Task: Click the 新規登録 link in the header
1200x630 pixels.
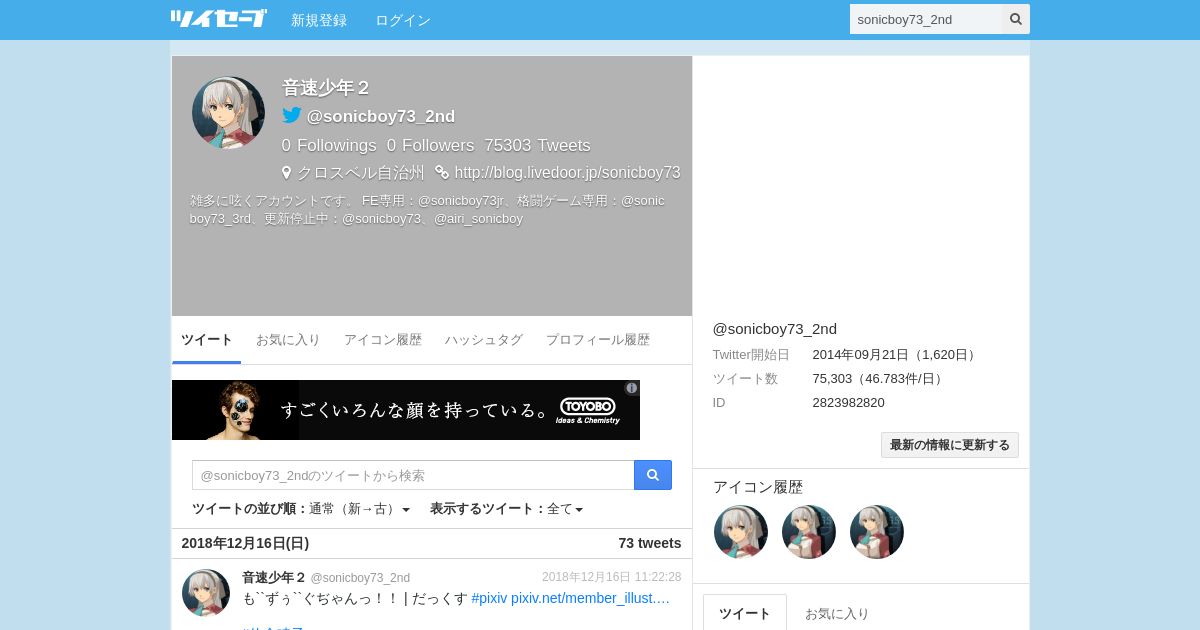Action: coord(319,20)
